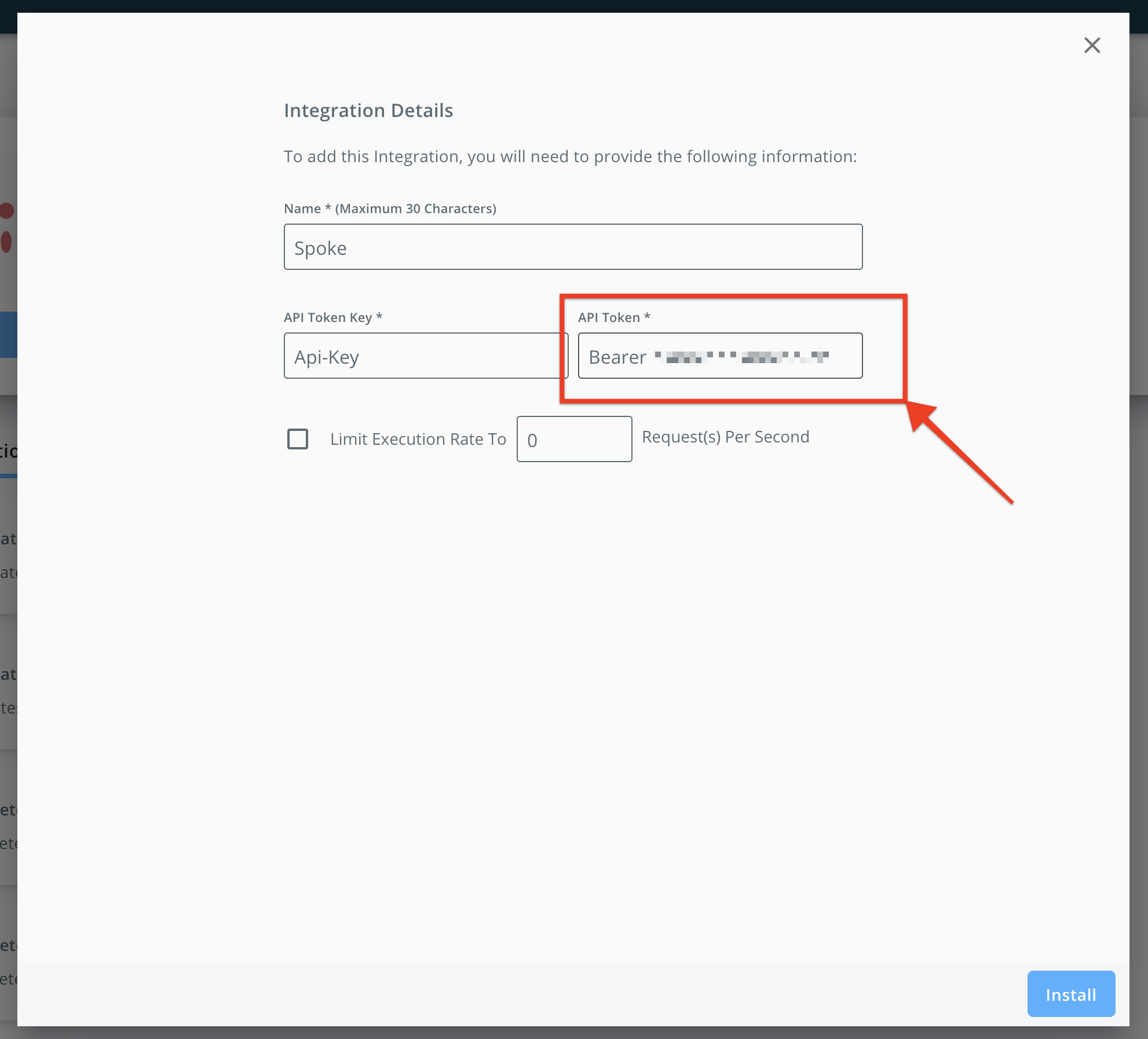The height and width of the screenshot is (1039, 1148).
Task: Select the API Token Key field
Action: [425, 356]
